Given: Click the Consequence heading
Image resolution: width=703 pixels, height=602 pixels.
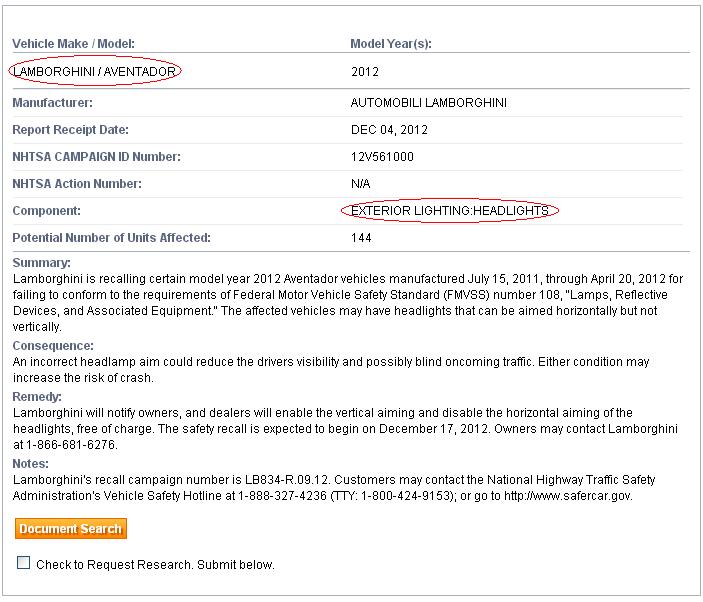Looking at the screenshot, I should [x=52, y=346].
